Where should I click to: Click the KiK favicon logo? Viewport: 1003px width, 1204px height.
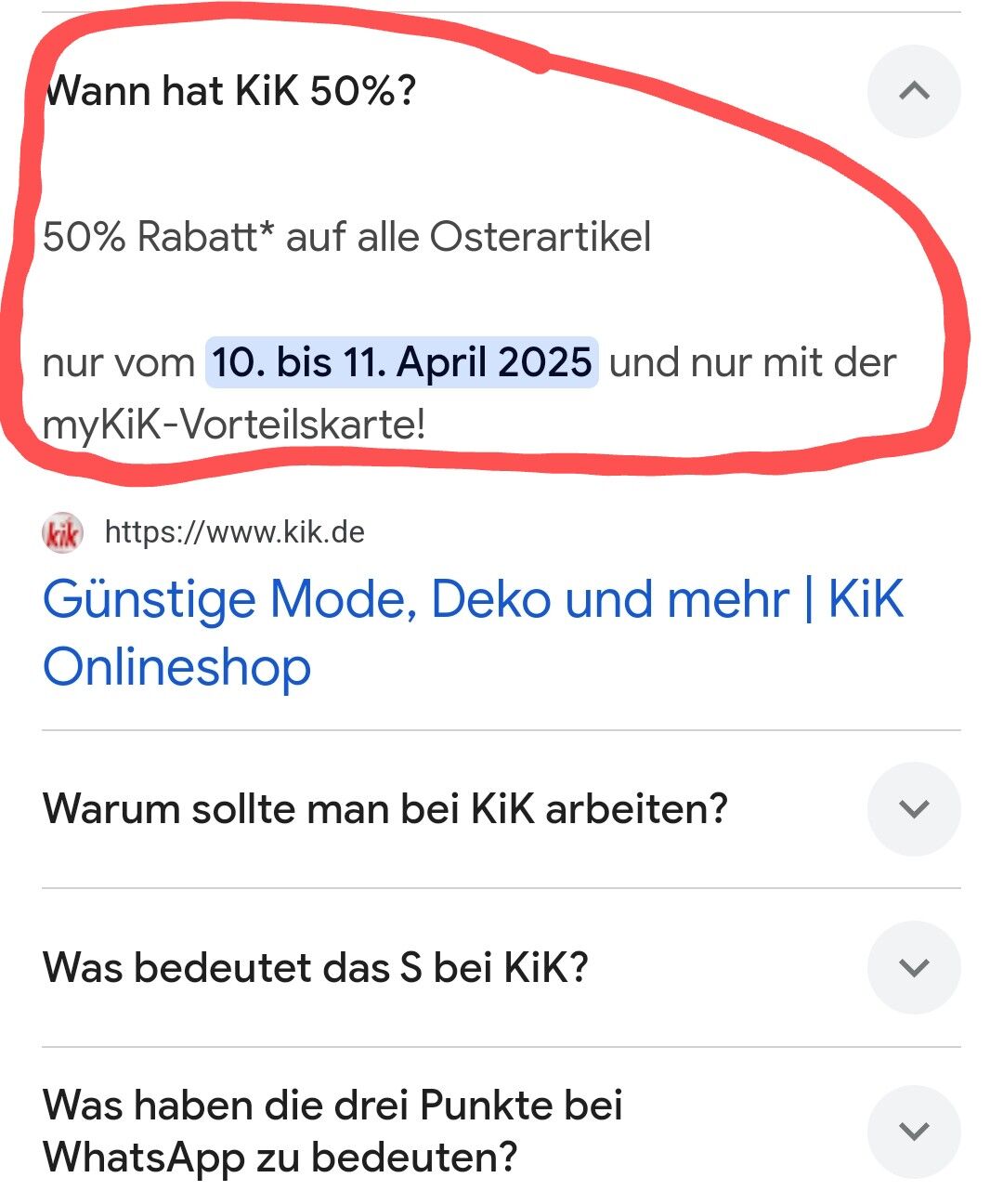click(x=63, y=533)
